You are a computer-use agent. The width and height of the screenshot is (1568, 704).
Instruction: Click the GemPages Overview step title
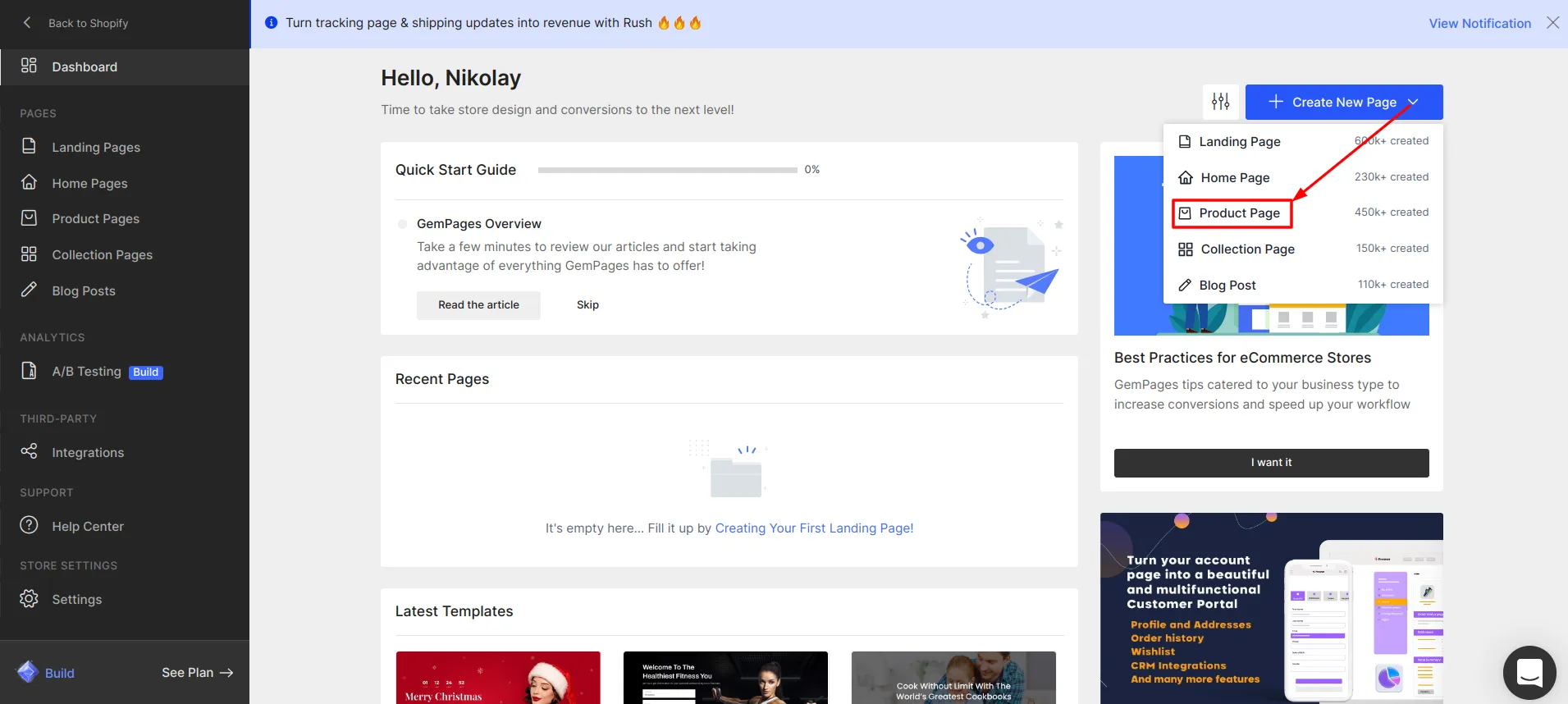(x=478, y=223)
